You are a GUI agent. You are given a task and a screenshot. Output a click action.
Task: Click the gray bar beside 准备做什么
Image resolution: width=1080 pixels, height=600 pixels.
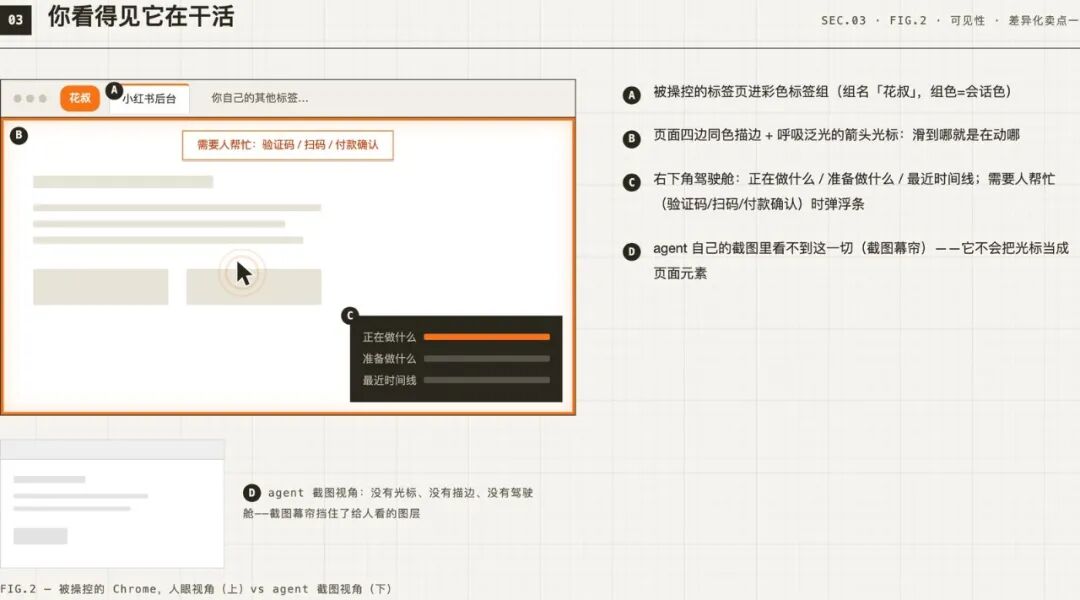(487, 358)
